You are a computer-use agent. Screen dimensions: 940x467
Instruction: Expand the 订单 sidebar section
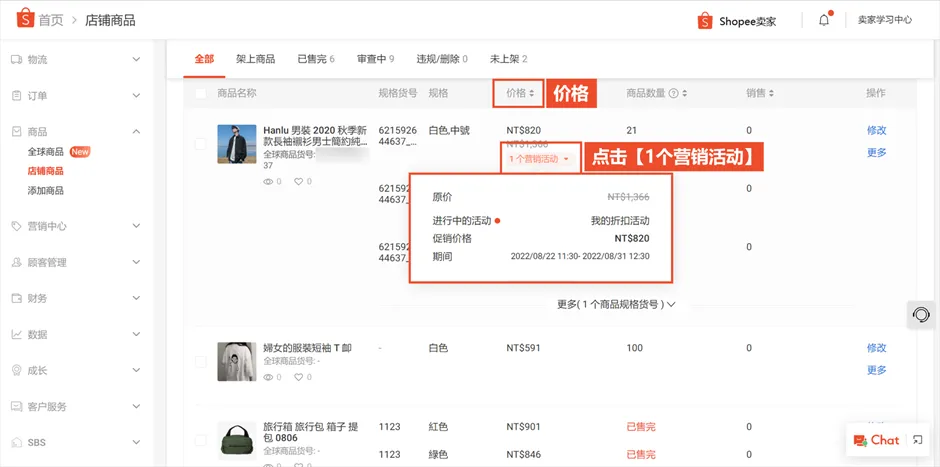point(136,95)
